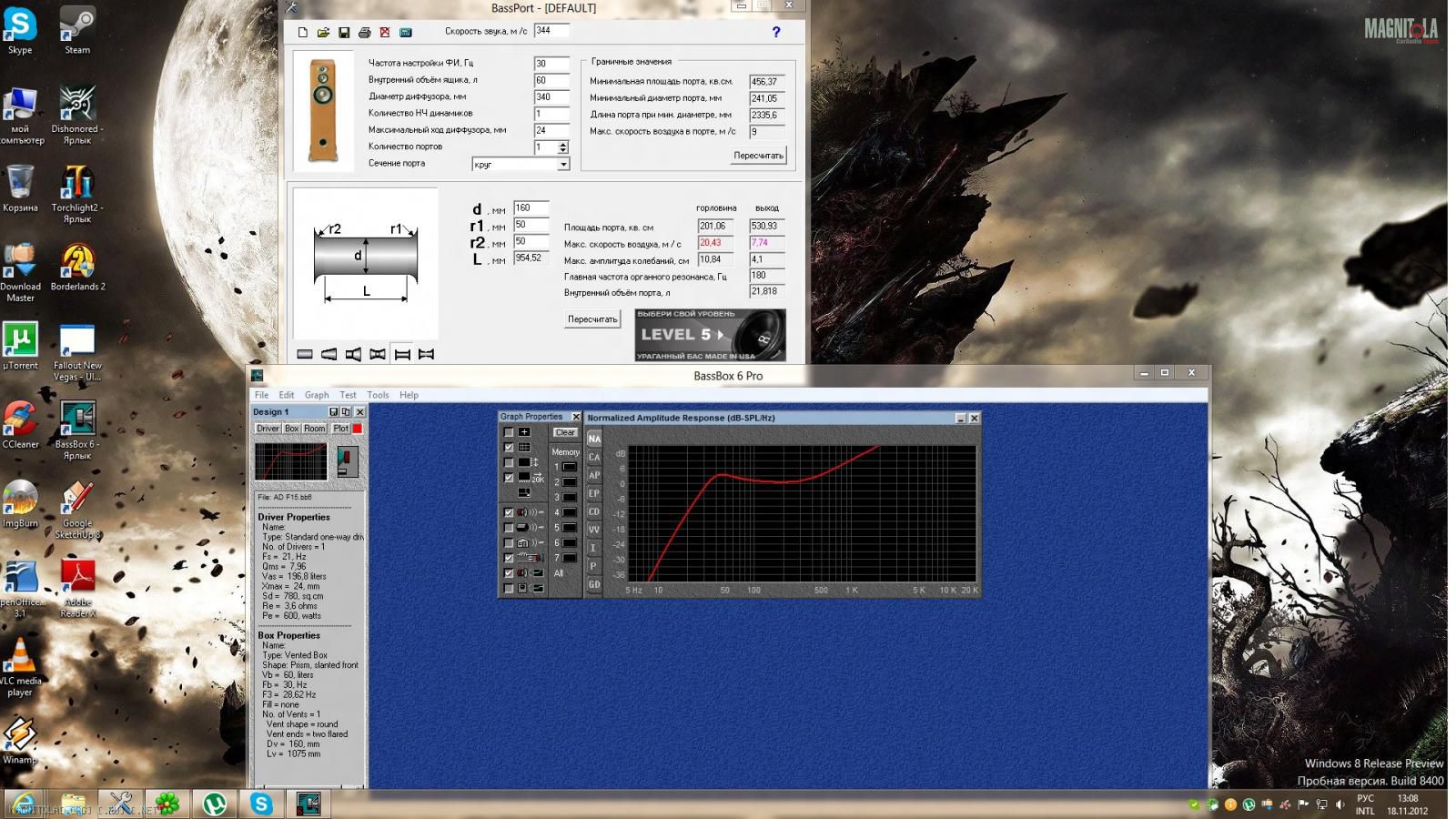Switch graph to I impedance
Screen dimensions: 1456x819
pos(594,548)
